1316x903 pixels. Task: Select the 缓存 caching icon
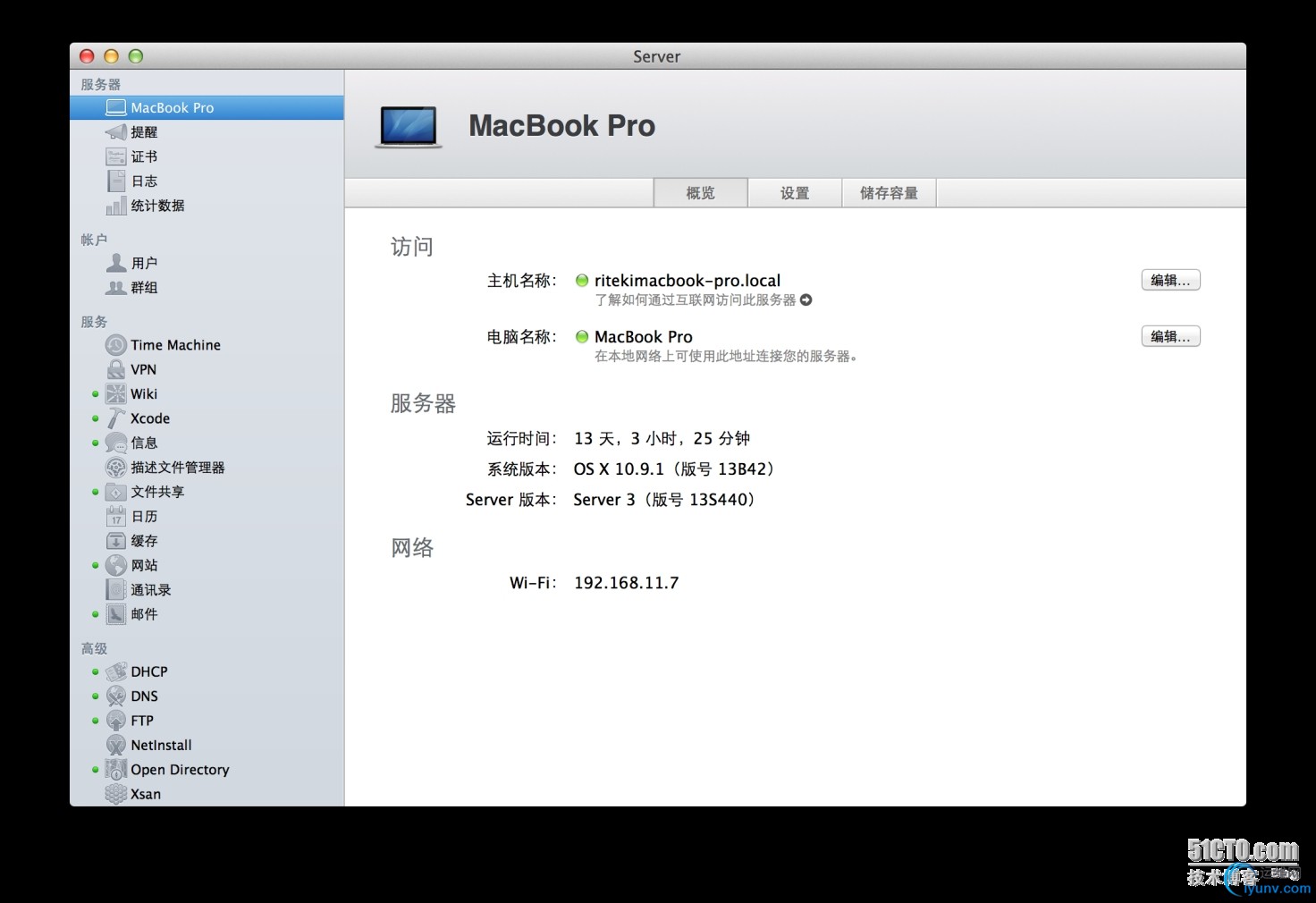pyautogui.click(x=116, y=541)
